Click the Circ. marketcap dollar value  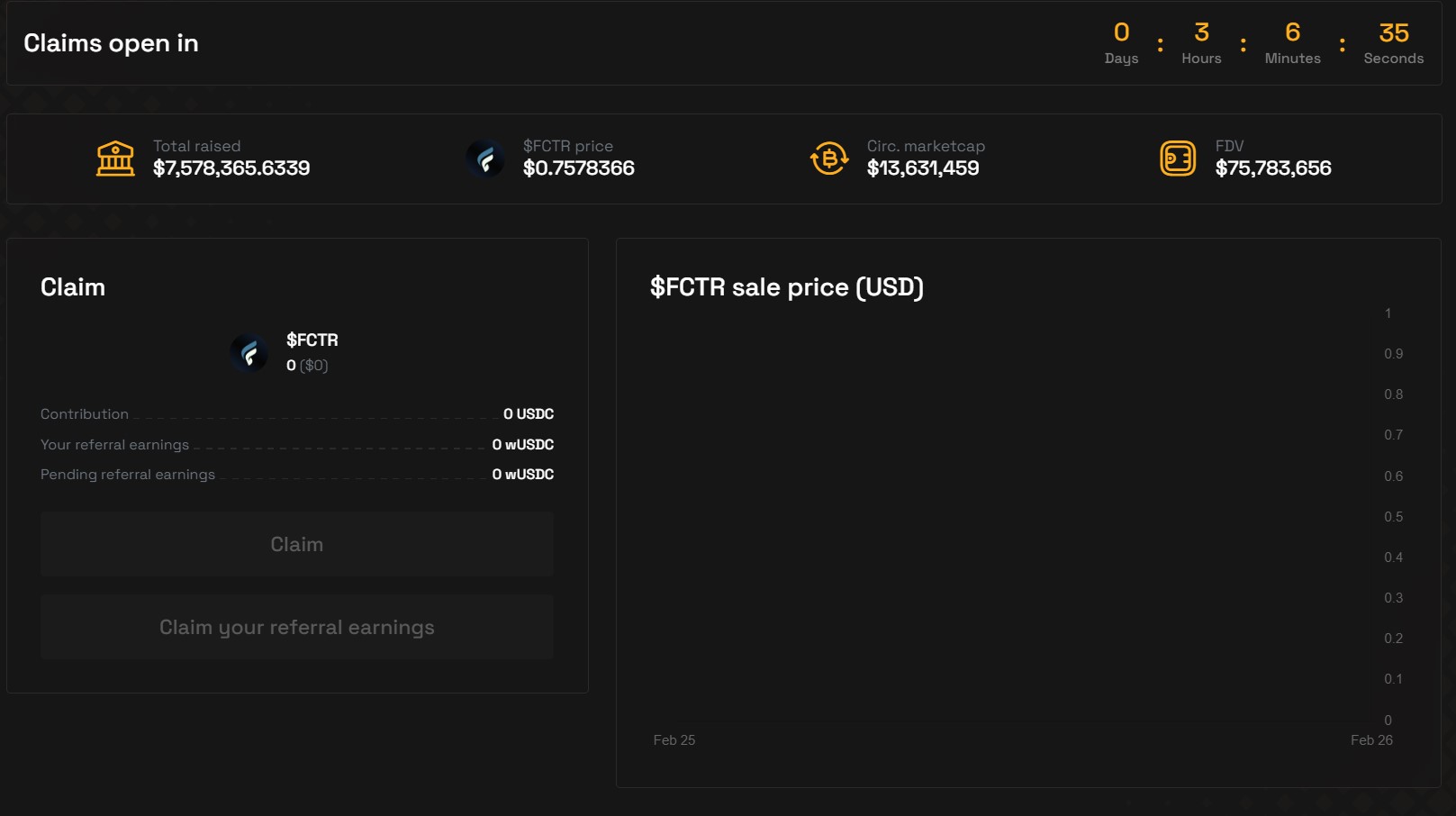point(922,168)
